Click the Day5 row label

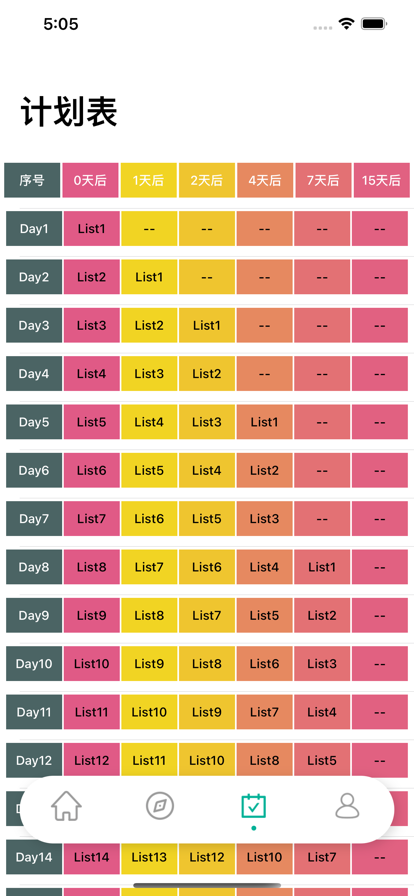click(34, 422)
